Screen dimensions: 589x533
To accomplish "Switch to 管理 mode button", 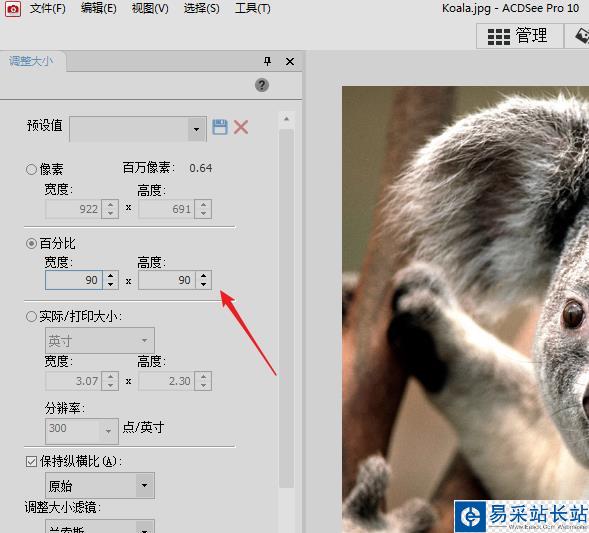I will (x=520, y=36).
